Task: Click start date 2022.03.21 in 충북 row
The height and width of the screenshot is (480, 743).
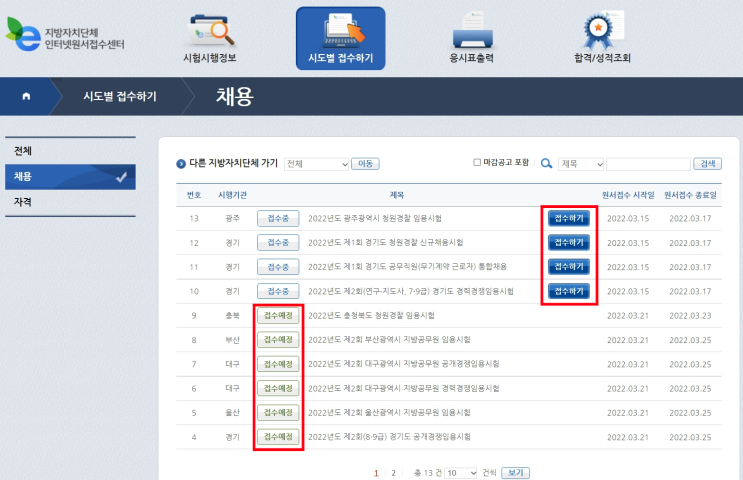Action: 628,316
